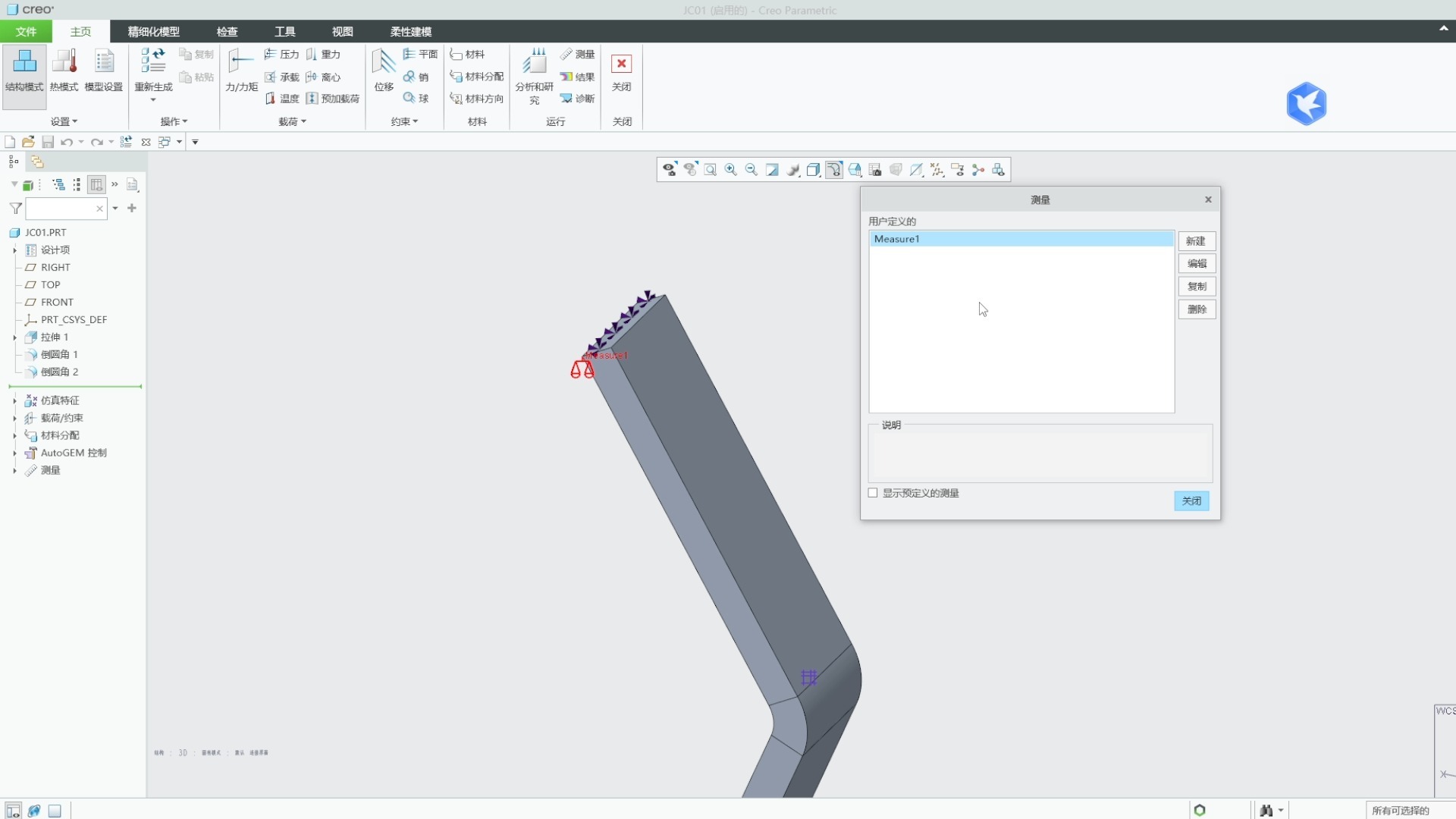Select the Preload (预加载荷) tool

pos(333,99)
